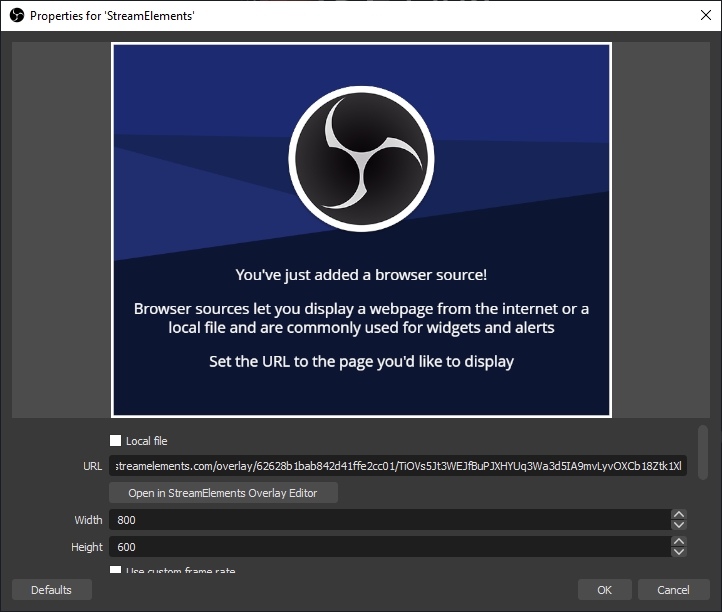
Task: Enable the Local file checkbox
Action: (116, 441)
